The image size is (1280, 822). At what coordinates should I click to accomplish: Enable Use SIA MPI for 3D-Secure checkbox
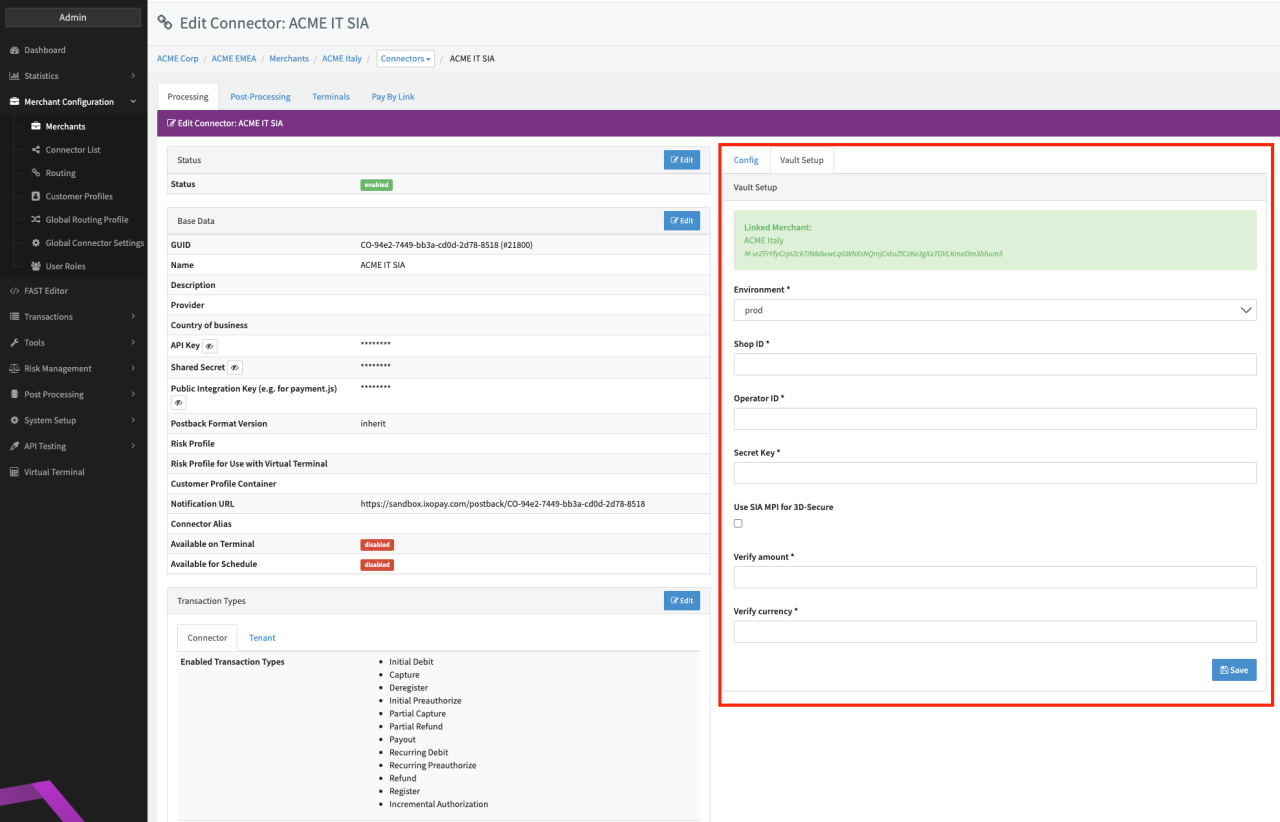pyautogui.click(x=738, y=523)
